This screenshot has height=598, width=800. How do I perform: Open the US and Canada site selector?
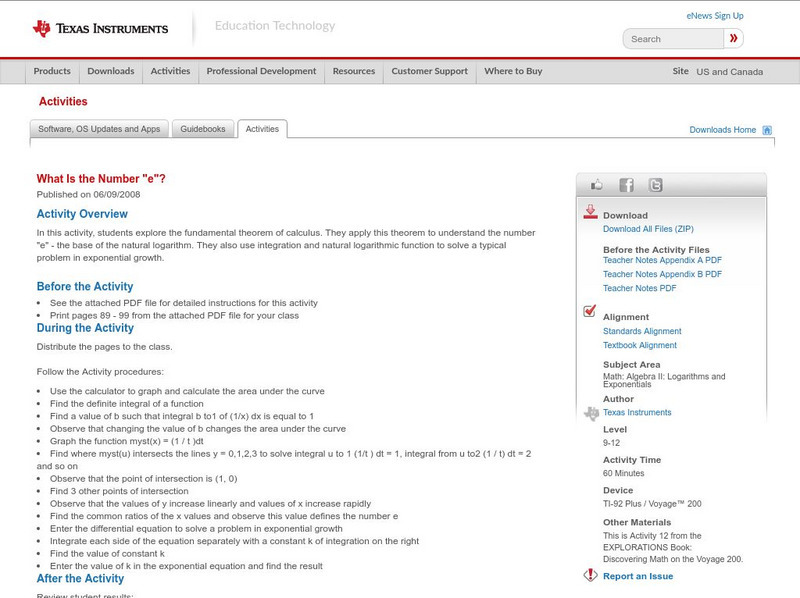[730, 72]
